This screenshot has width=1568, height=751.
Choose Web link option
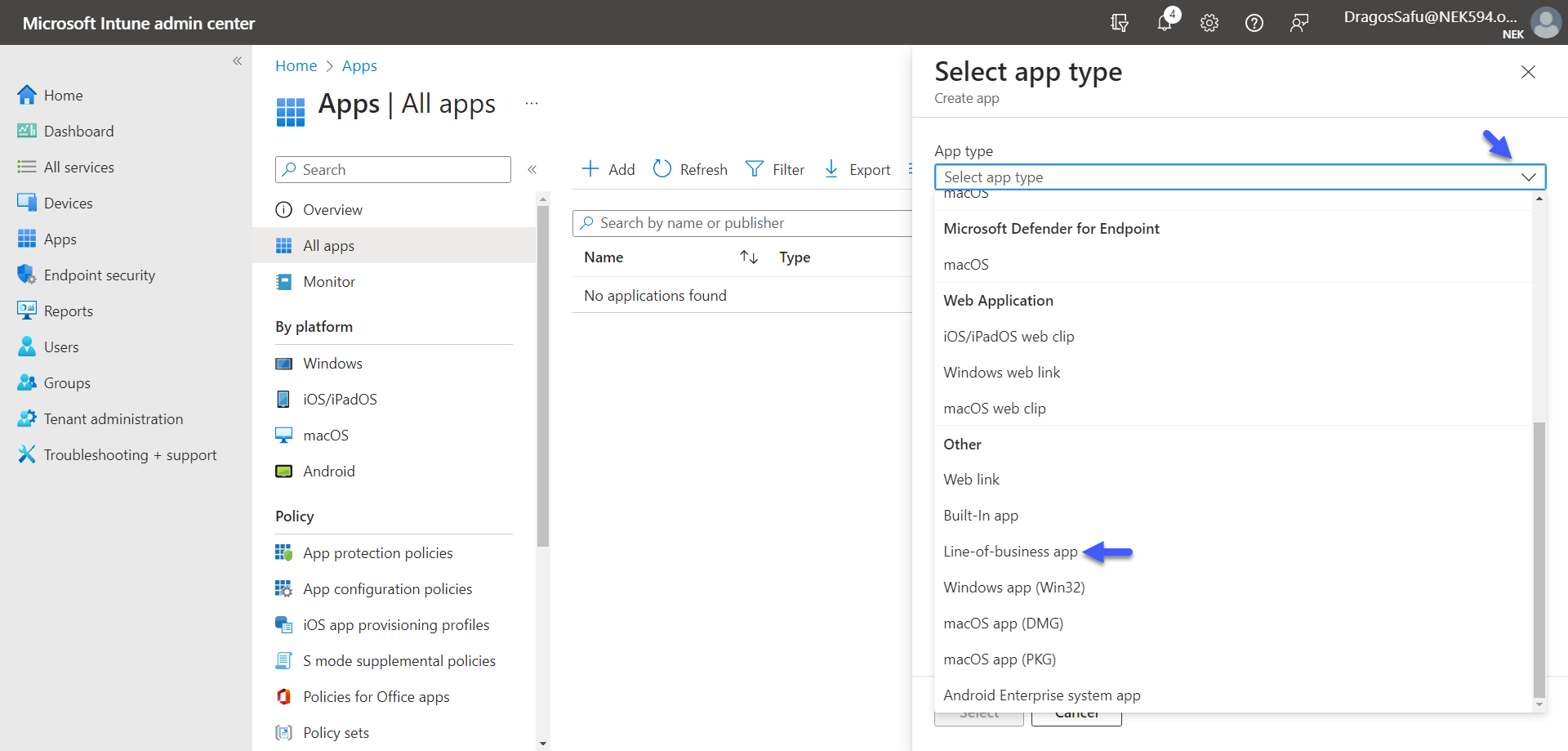[x=1234, y=480]
